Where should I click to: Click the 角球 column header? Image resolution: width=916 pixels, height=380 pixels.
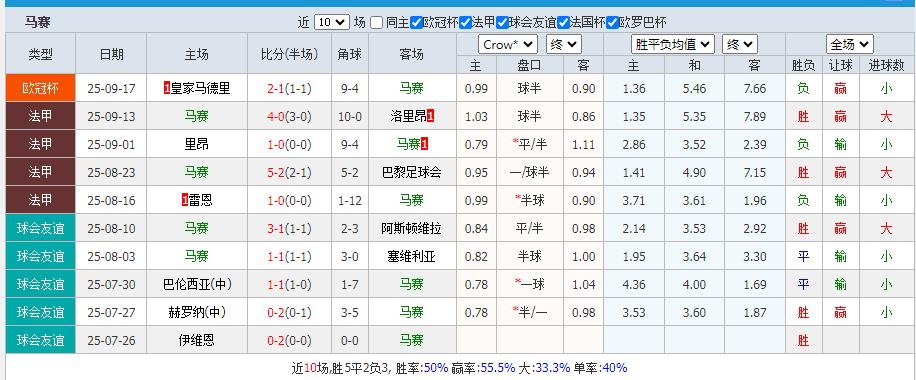click(349, 54)
